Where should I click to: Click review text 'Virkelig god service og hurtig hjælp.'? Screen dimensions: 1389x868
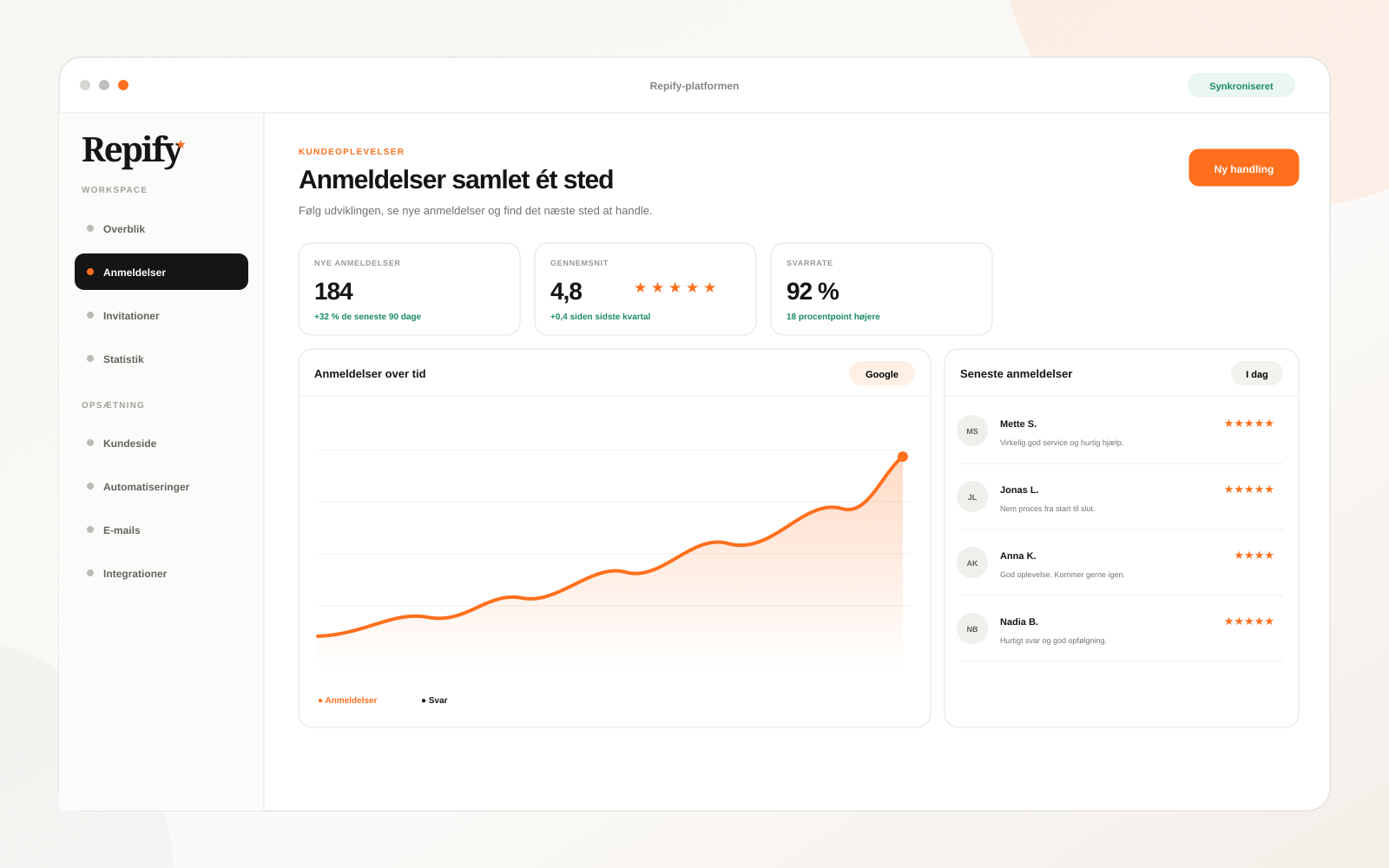(x=1062, y=443)
